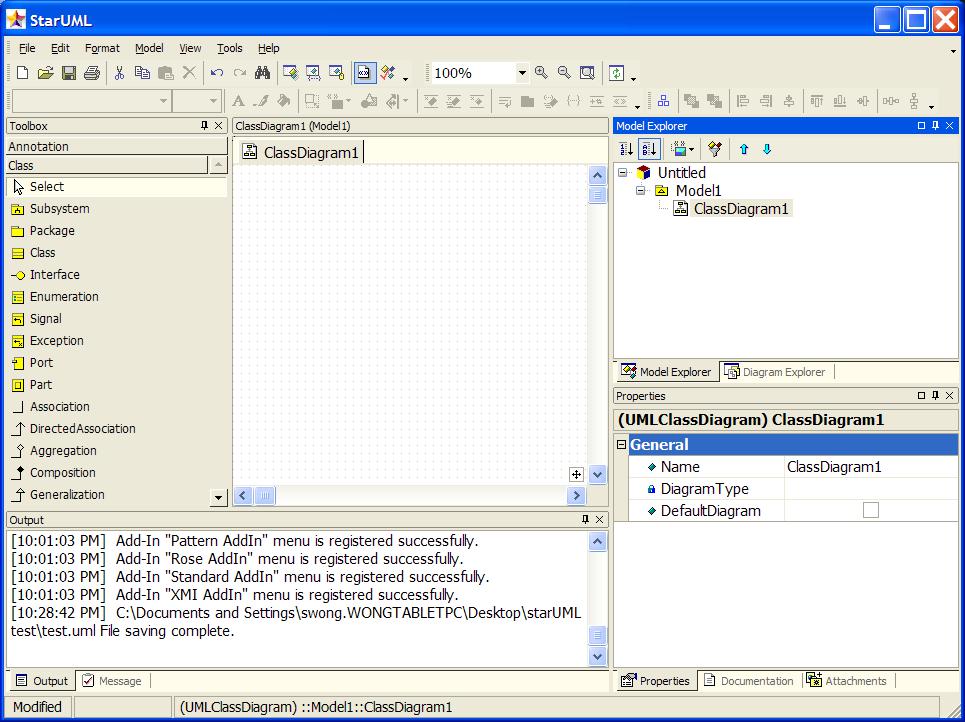Open the 100% zoom level dropdown
Screen dimensions: 965x722
point(522,73)
